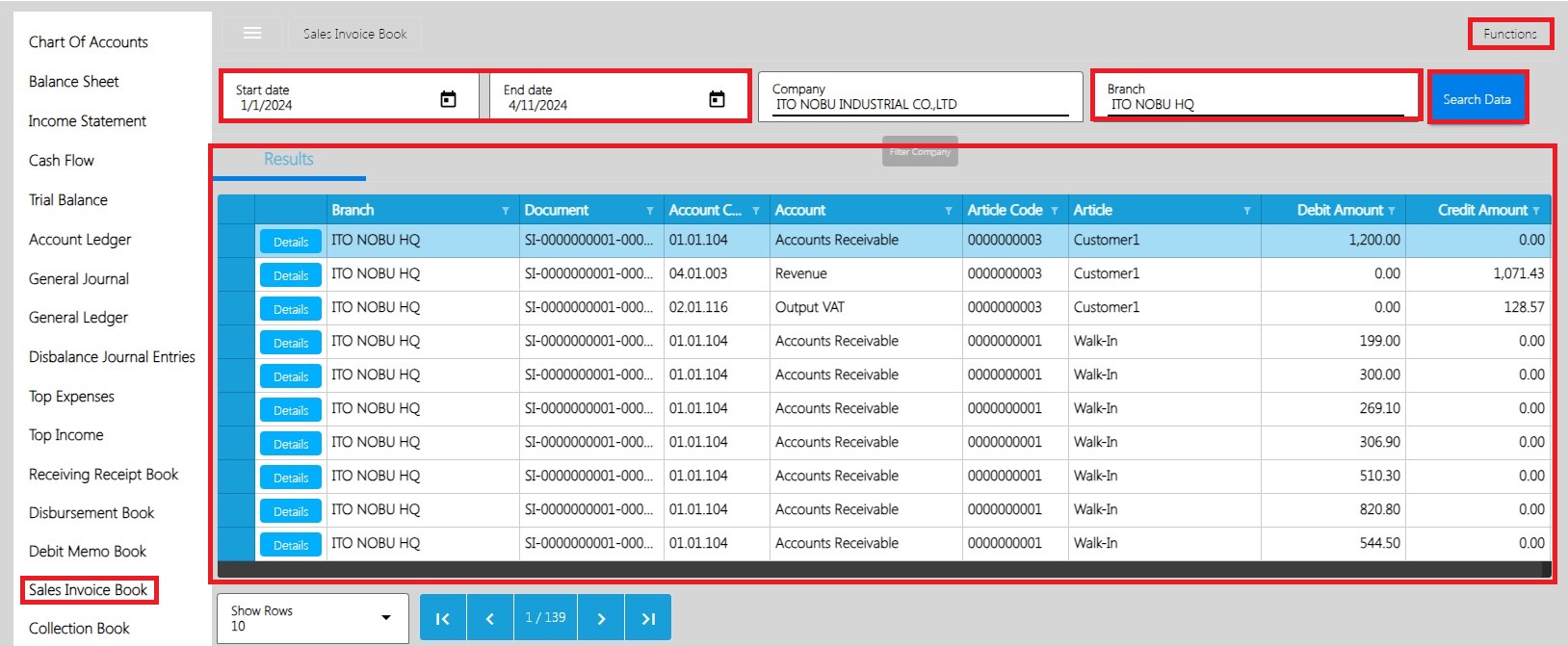This screenshot has width=1568, height=646.
Task: Go to previous page of results
Action: (490, 618)
